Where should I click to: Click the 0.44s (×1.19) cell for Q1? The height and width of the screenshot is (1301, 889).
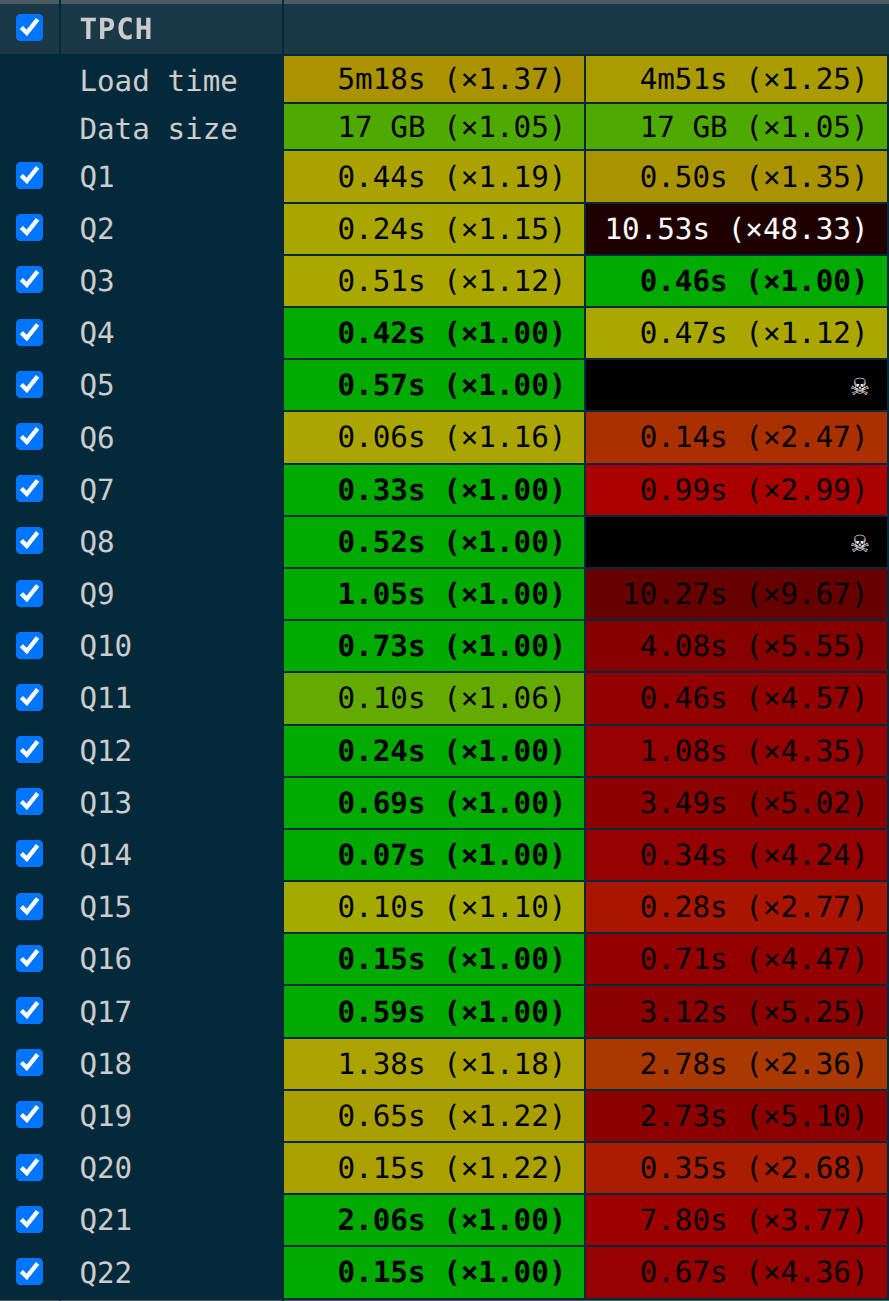tap(434, 177)
